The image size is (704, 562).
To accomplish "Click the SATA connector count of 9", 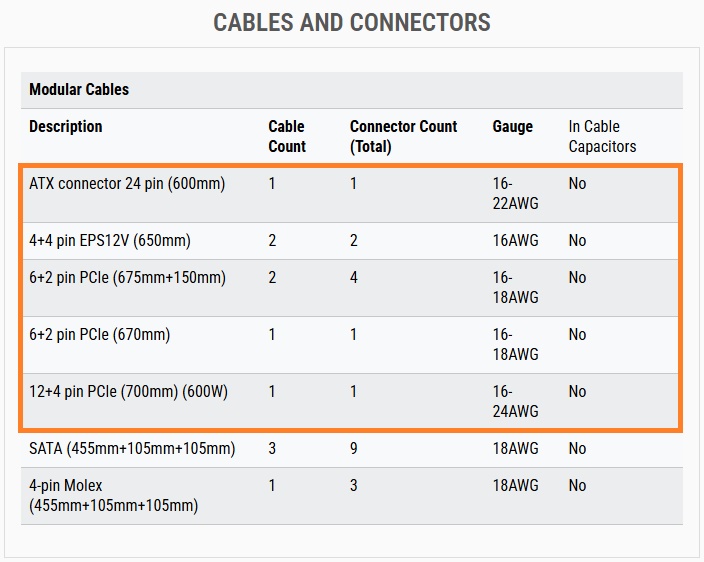I will click(353, 448).
